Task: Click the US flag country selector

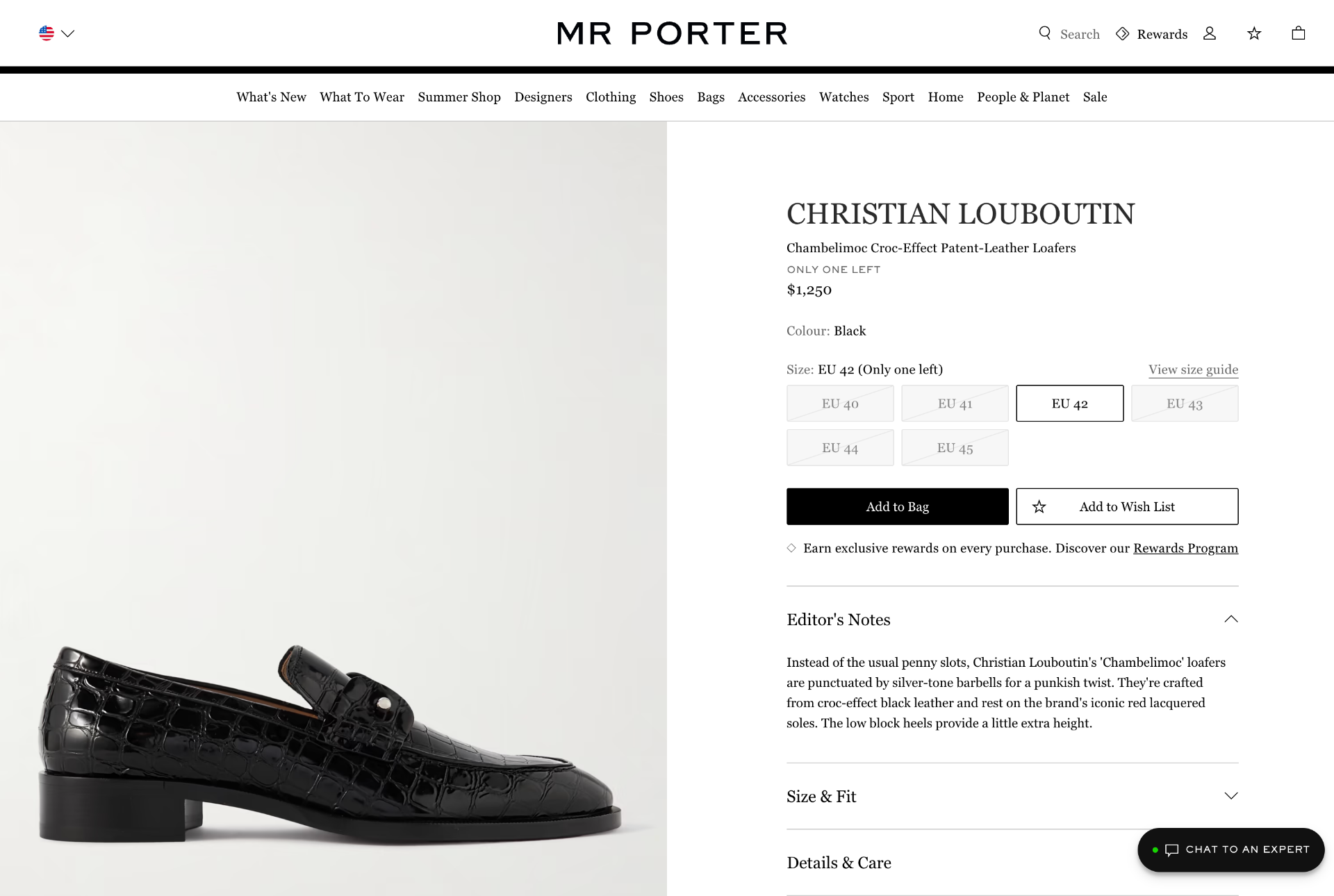Action: click(x=47, y=33)
